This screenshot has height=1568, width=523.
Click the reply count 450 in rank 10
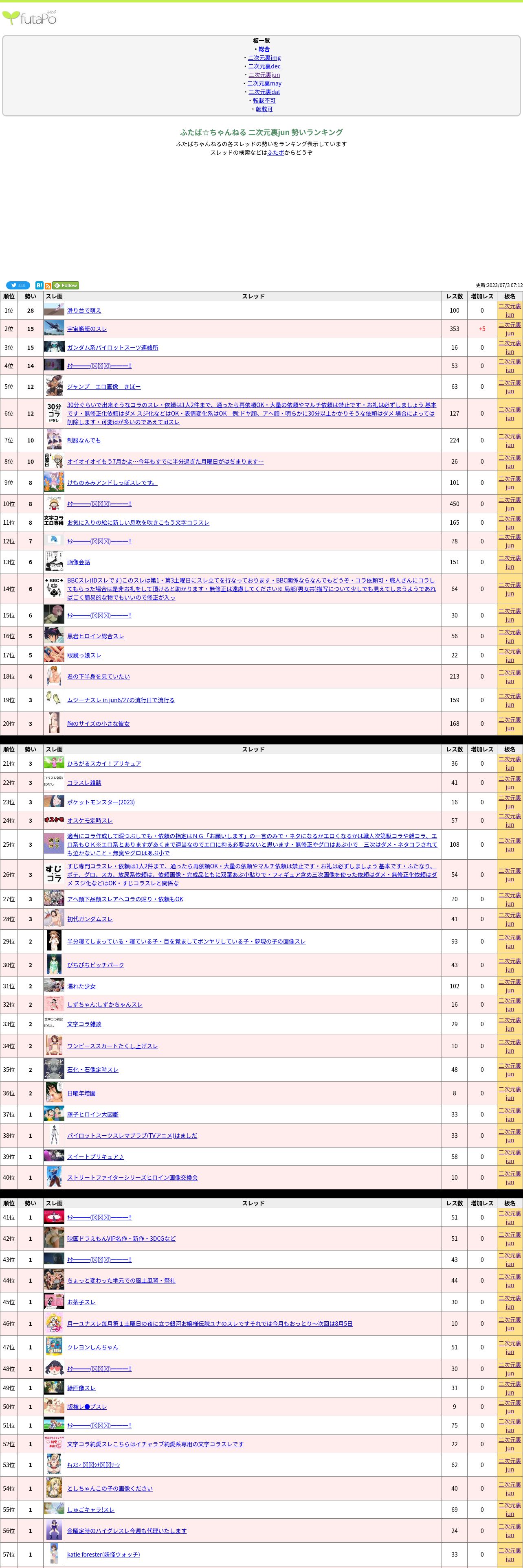(x=454, y=504)
